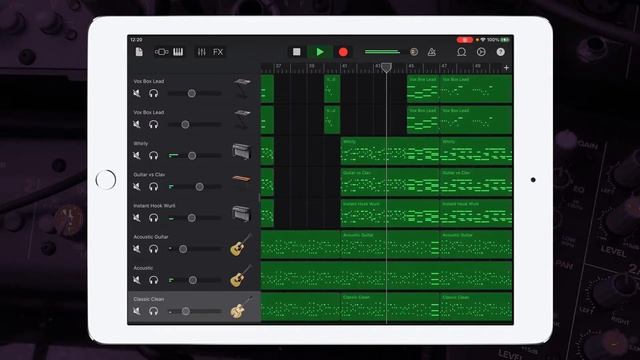640x360 pixels.
Task: Select the Acoustic Guitar track guitar icon
Action: click(241, 245)
